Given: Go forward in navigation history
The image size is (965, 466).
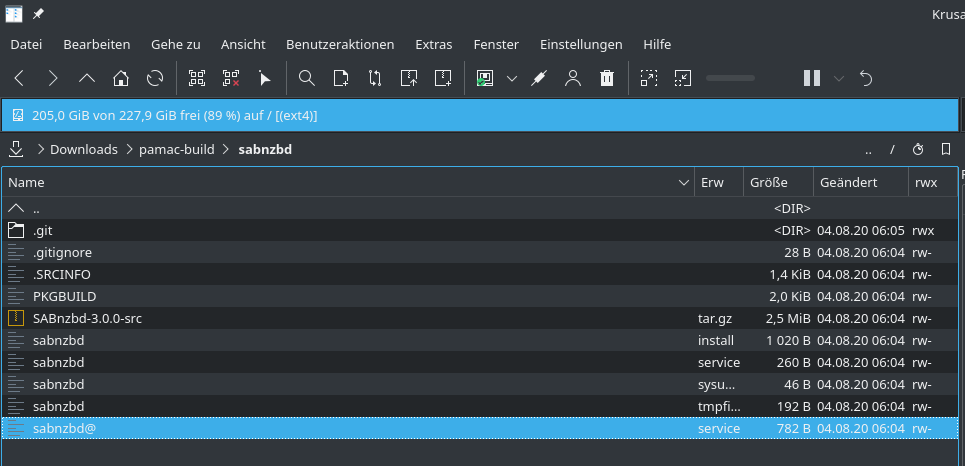Looking at the screenshot, I should pyautogui.click(x=53, y=78).
